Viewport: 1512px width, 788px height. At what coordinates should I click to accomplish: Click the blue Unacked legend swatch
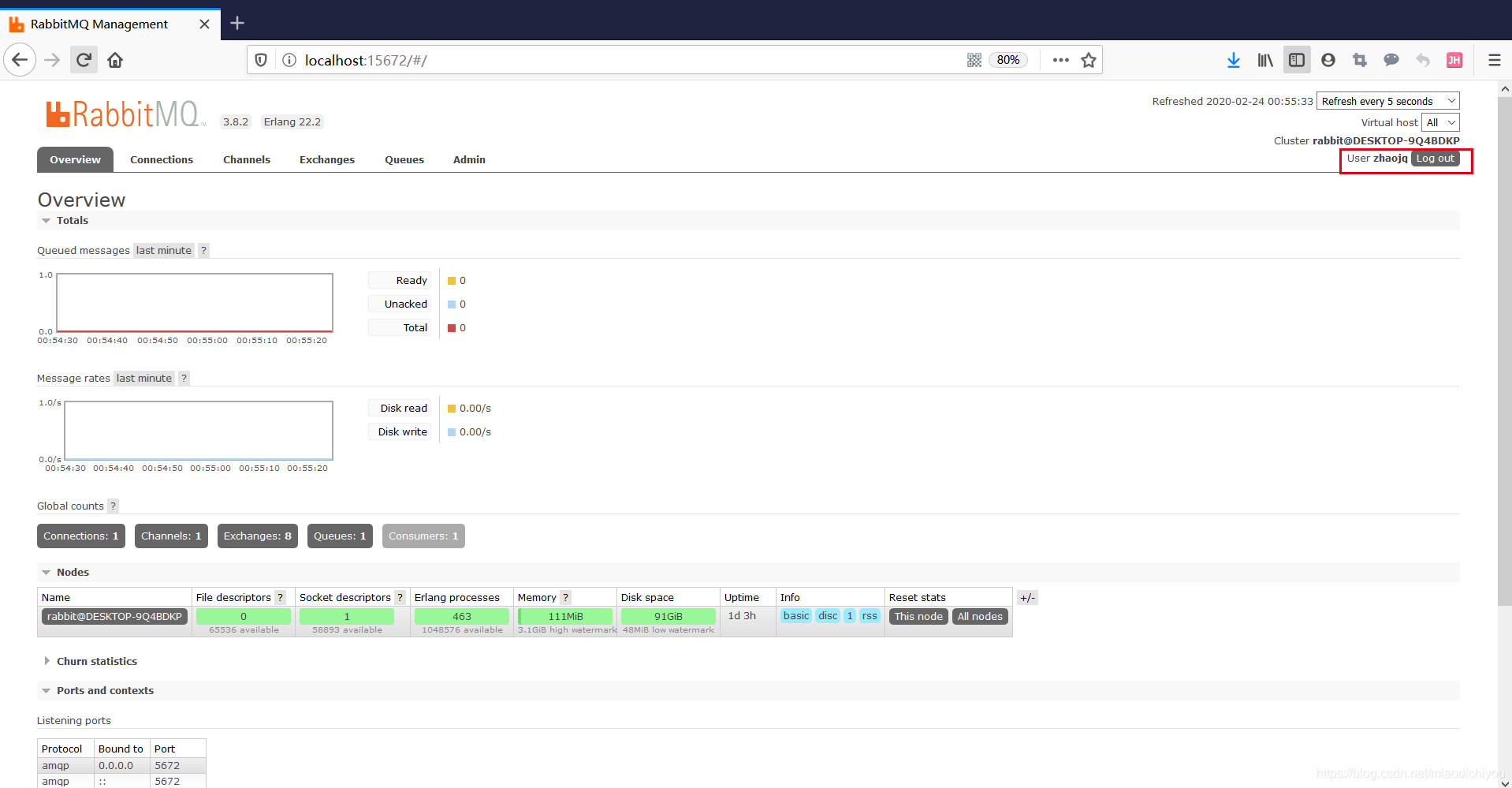pyautogui.click(x=452, y=304)
